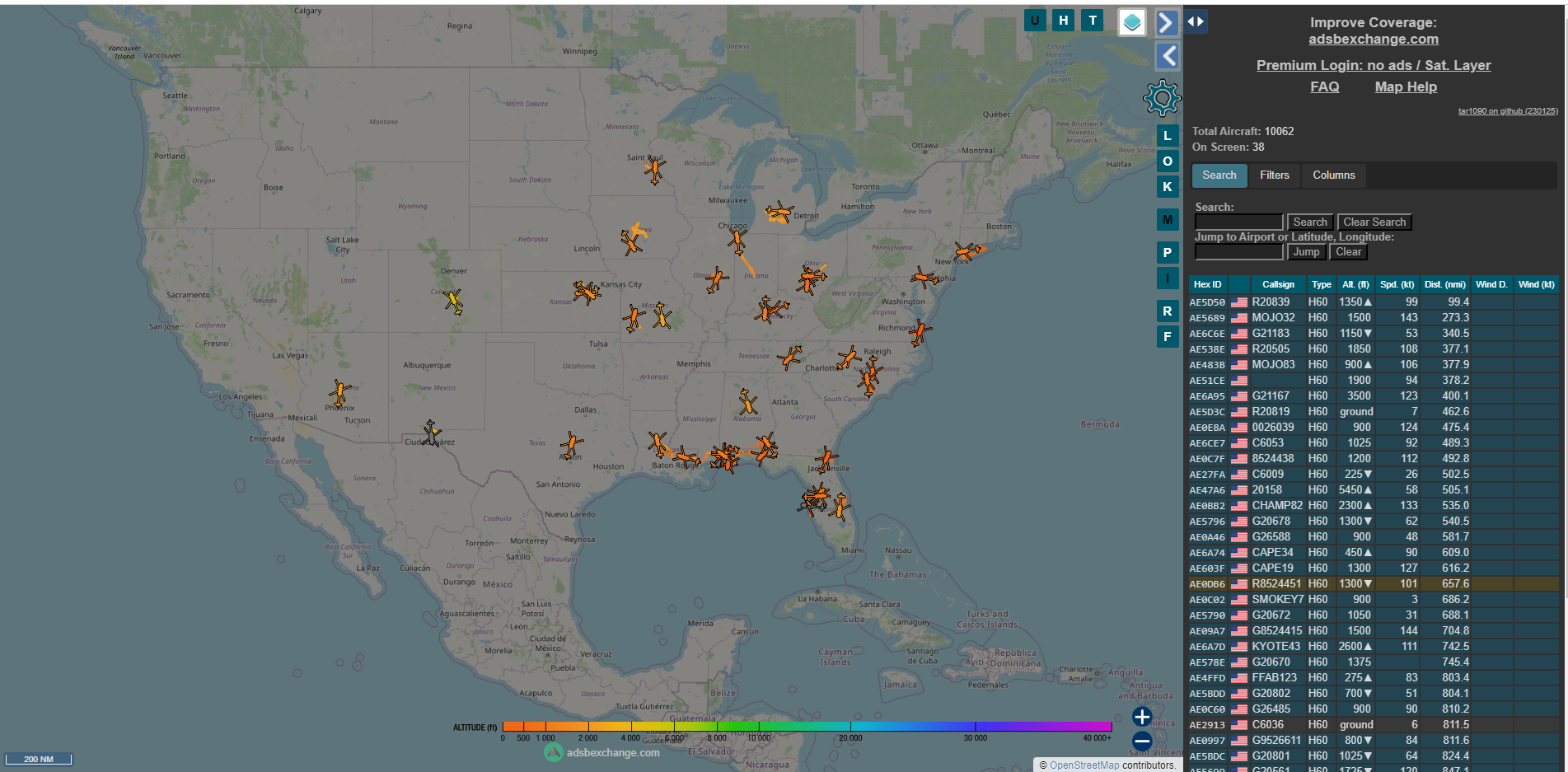Select helicopter icon near Austin
Screen dimensions: 1568x772
(571, 445)
